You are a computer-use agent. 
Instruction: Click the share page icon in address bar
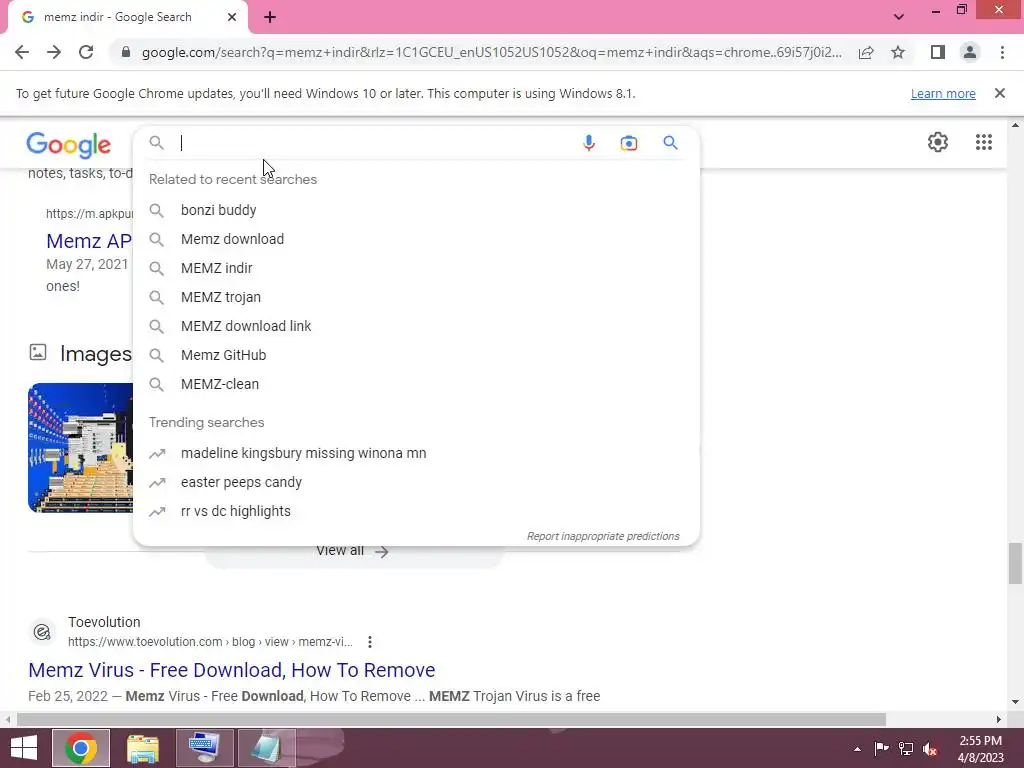coord(866,52)
